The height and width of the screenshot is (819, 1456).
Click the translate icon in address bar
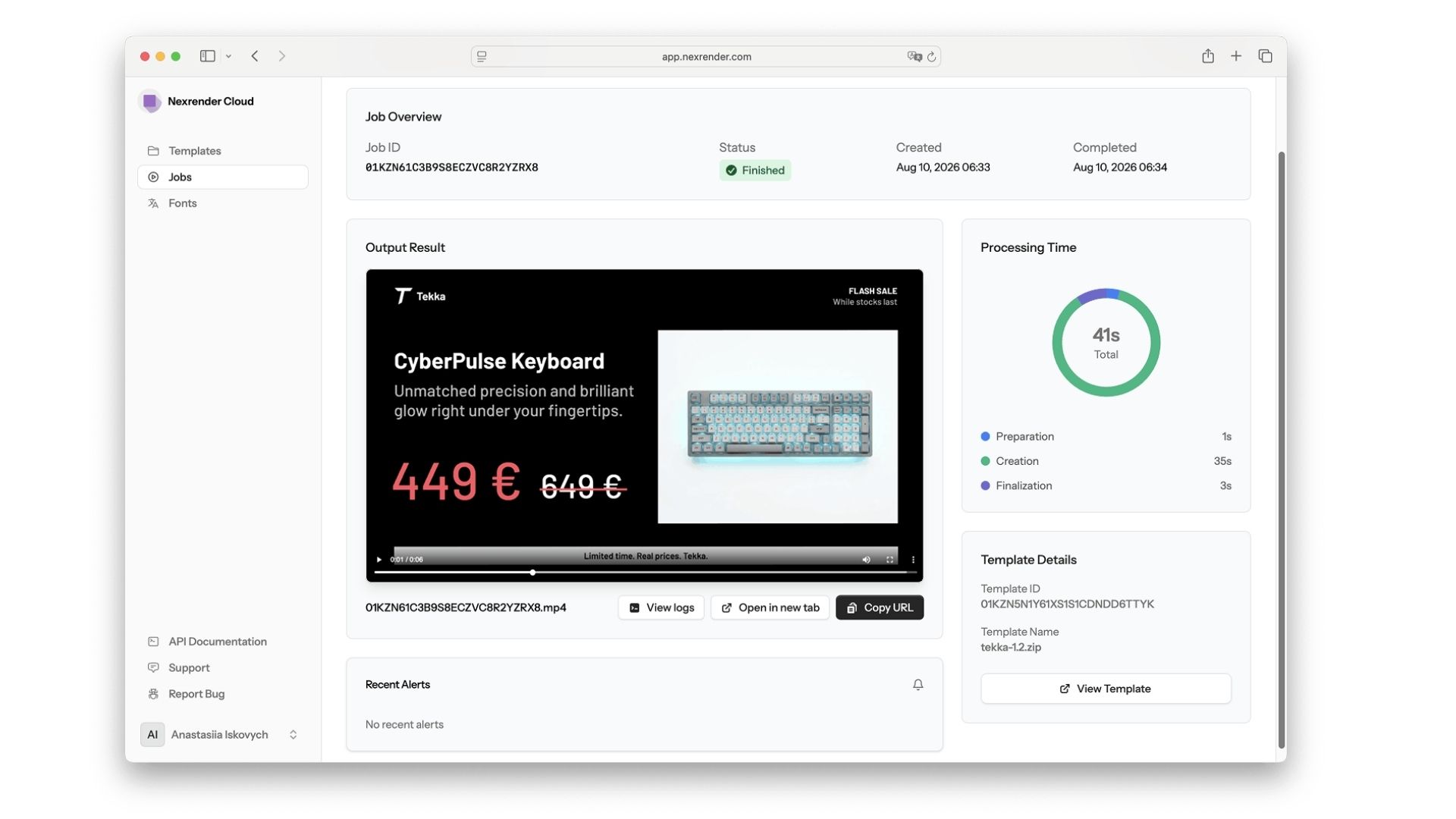tap(915, 56)
